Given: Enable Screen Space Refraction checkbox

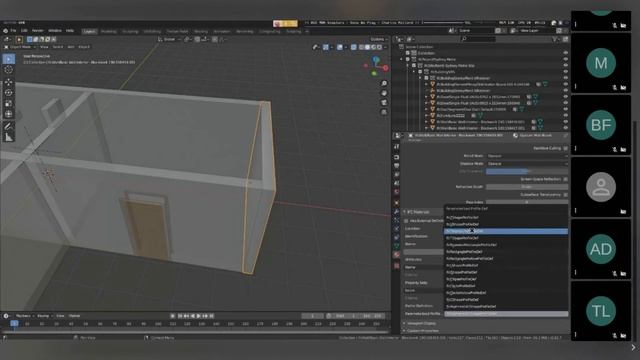Looking at the screenshot, I should 565,179.
